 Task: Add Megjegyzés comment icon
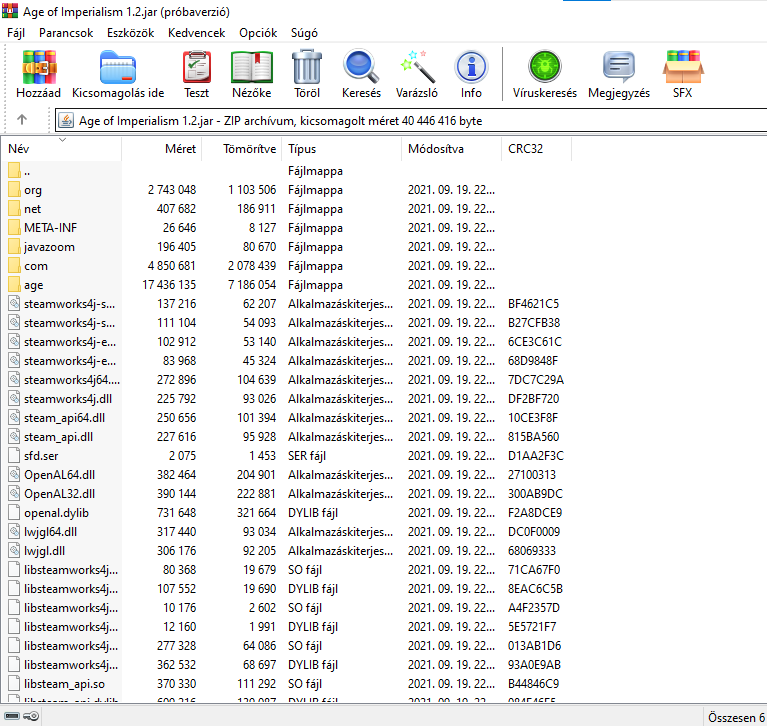pyautogui.click(x=619, y=67)
